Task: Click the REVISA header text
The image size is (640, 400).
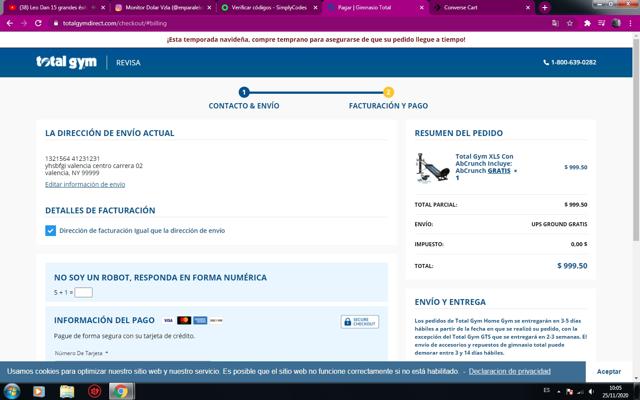Action: pyautogui.click(x=128, y=62)
